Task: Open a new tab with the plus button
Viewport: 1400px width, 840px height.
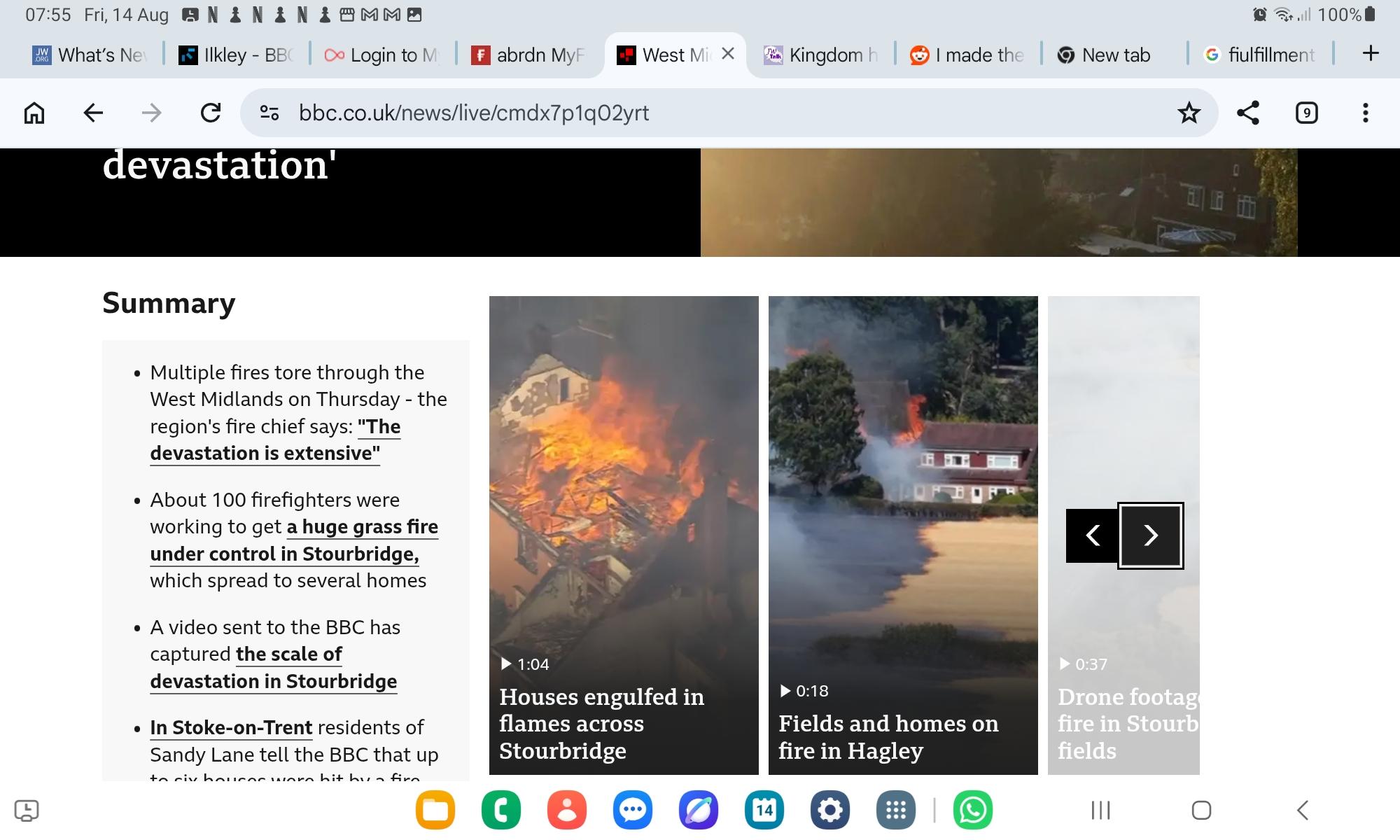Action: (1371, 53)
